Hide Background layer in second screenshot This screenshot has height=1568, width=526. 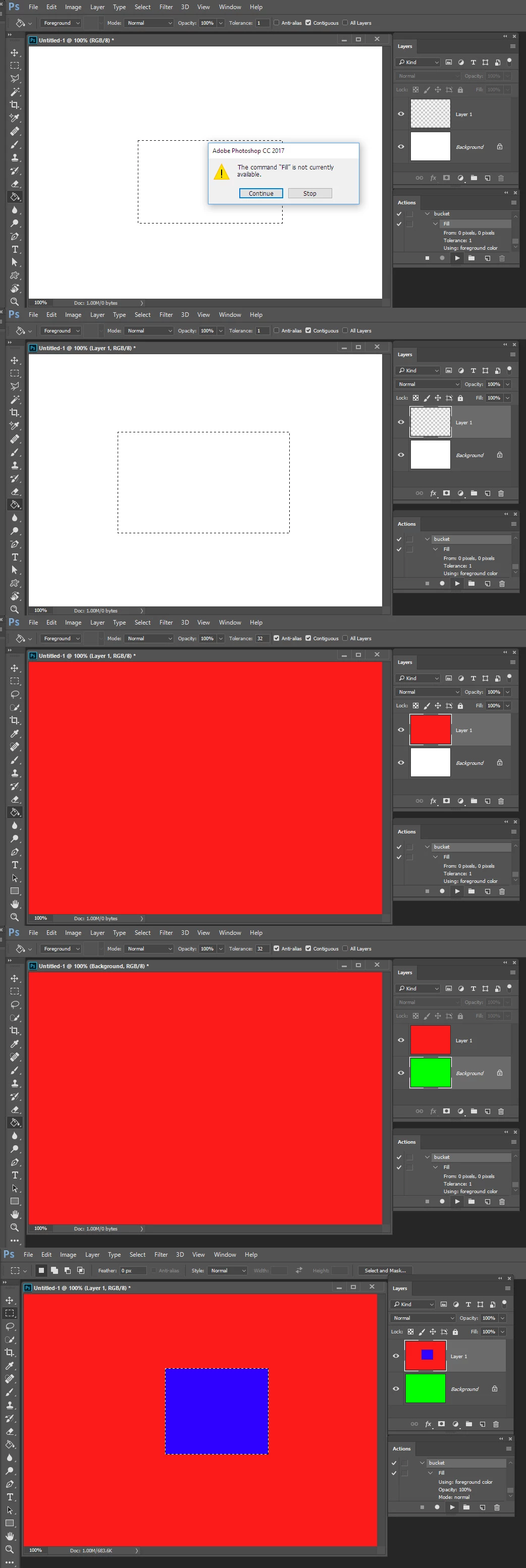(x=401, y=455)
